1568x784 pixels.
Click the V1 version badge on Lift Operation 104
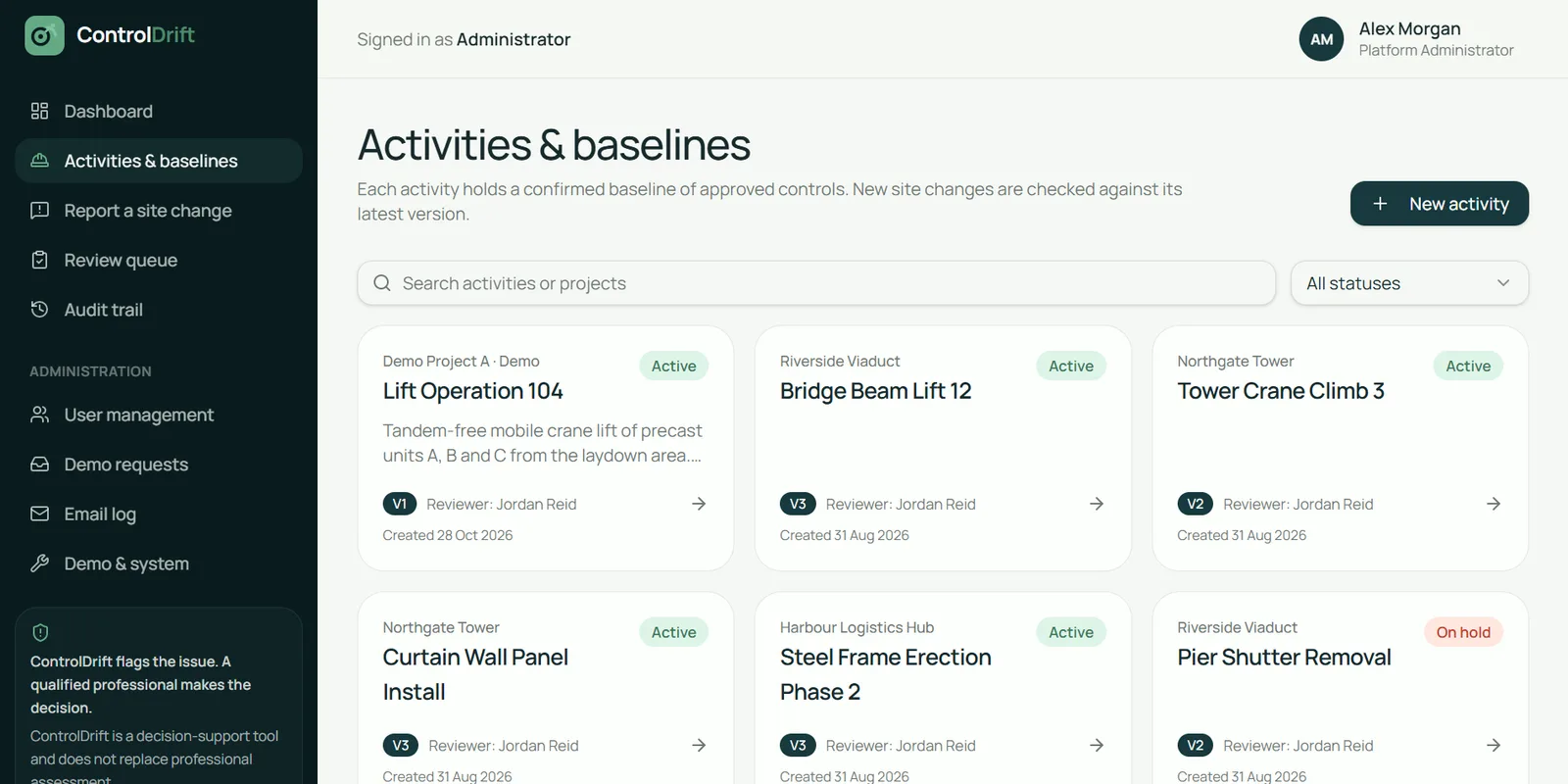point(400,504)
